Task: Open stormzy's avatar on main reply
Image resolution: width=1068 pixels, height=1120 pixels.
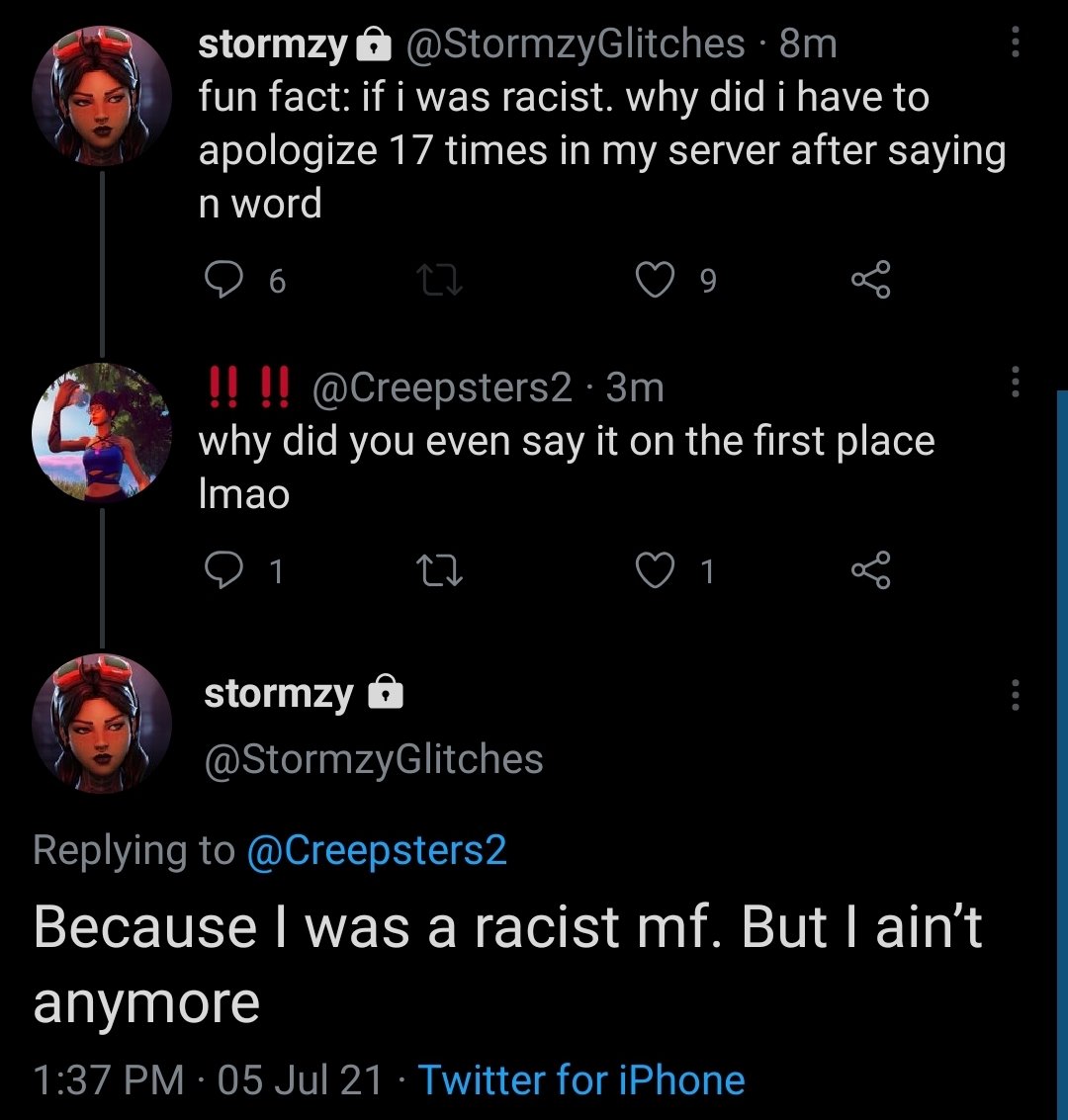Action: pyautogui.click(x=102, y=724)
